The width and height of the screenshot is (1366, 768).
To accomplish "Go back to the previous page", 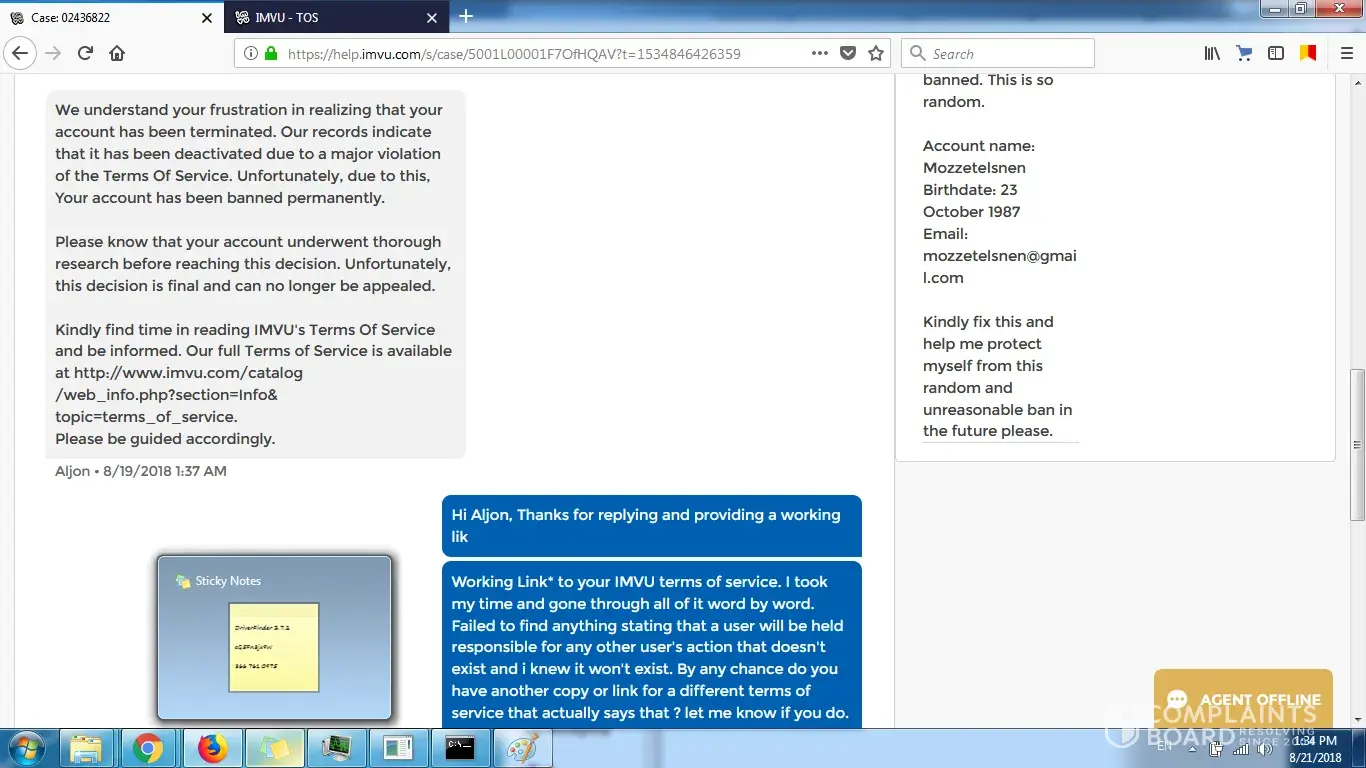I will coord(21,53).
